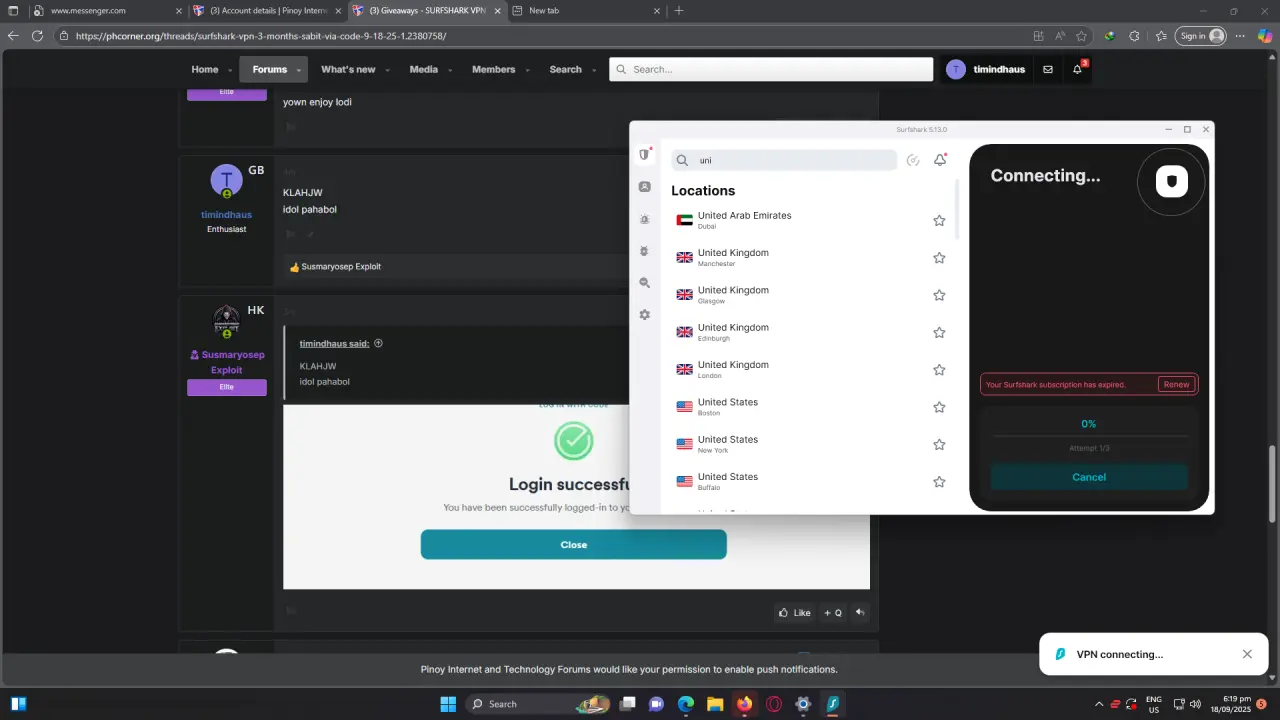Viewport: 1280px width, 720px height.
Task: Select United Kingdom Manchester server
Action: [x=810, y=258]
